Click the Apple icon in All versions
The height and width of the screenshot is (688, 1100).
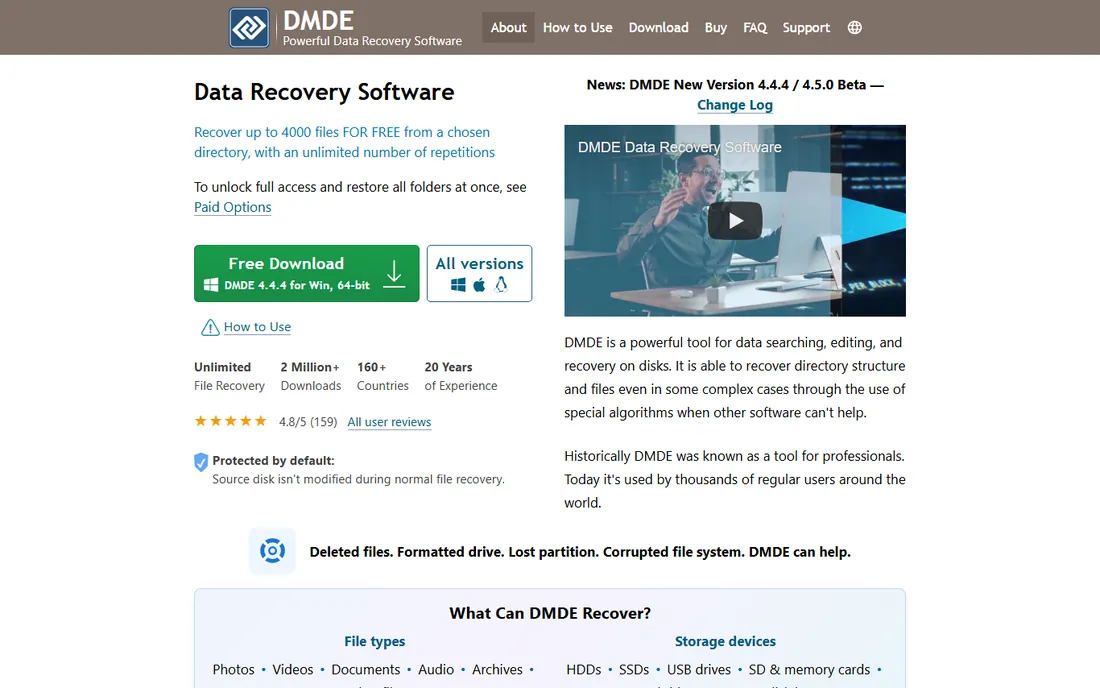pyautogui.click(x=479, y=285)
